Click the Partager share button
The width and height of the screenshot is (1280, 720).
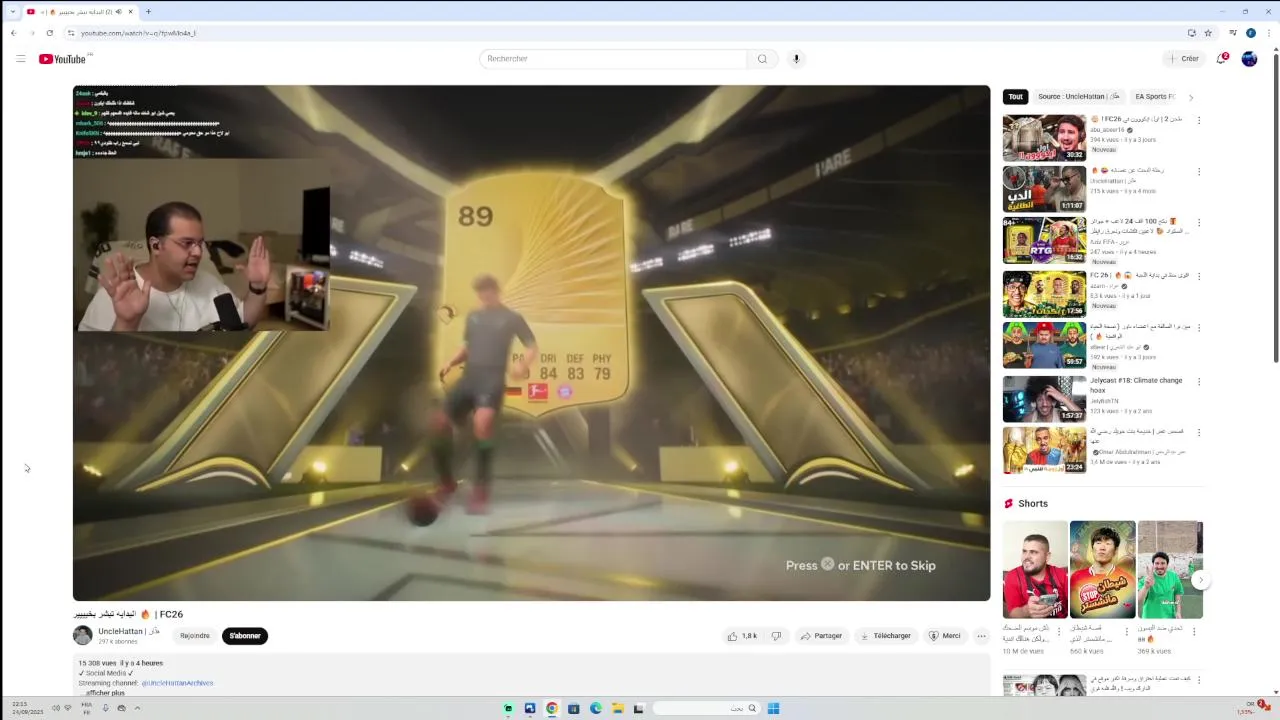(821, 636)
